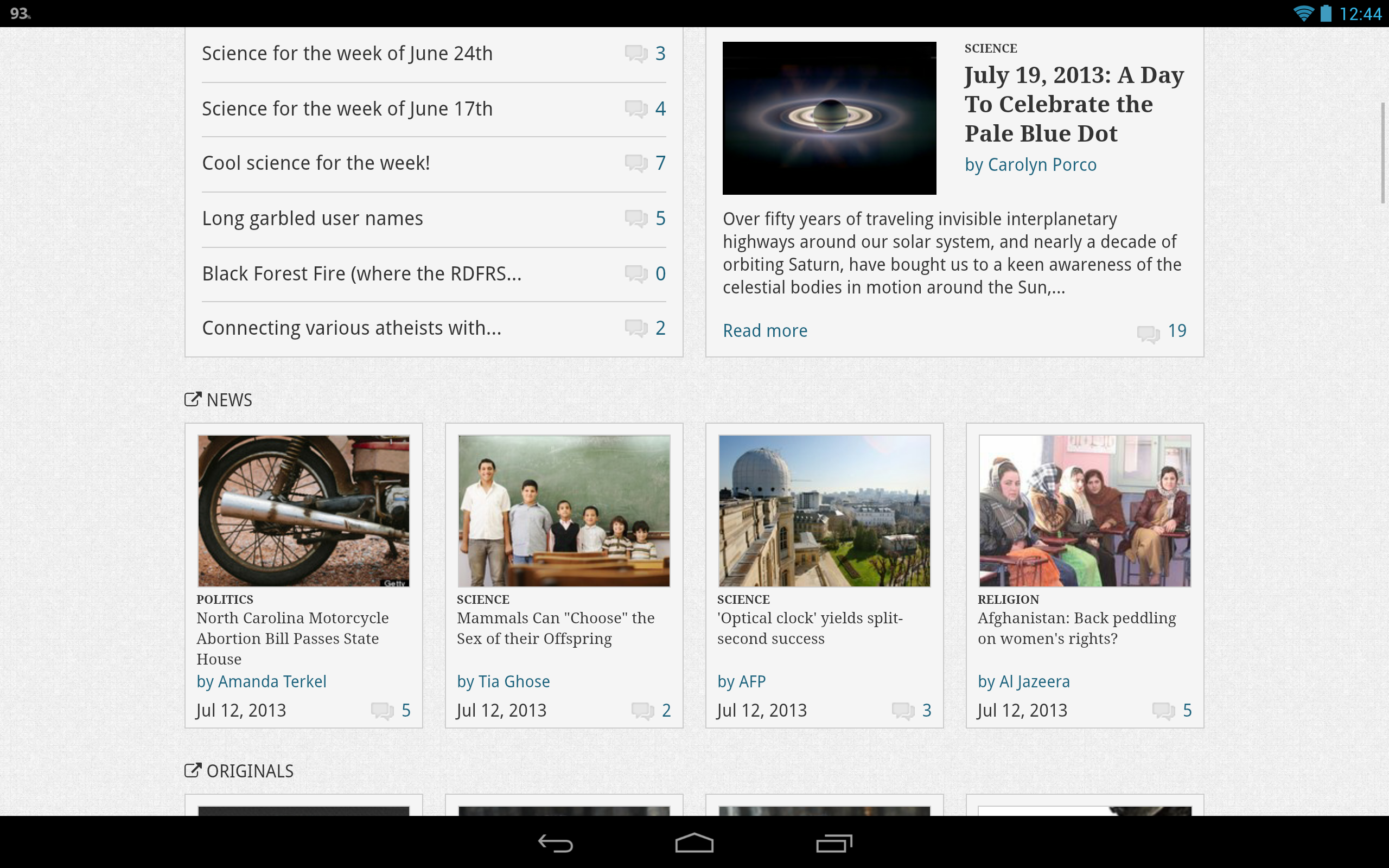The height and width of the screenshot is (868, 1389).
Task: Open 'Science for the week of June 24th' thread
Action: pos(347,53)
